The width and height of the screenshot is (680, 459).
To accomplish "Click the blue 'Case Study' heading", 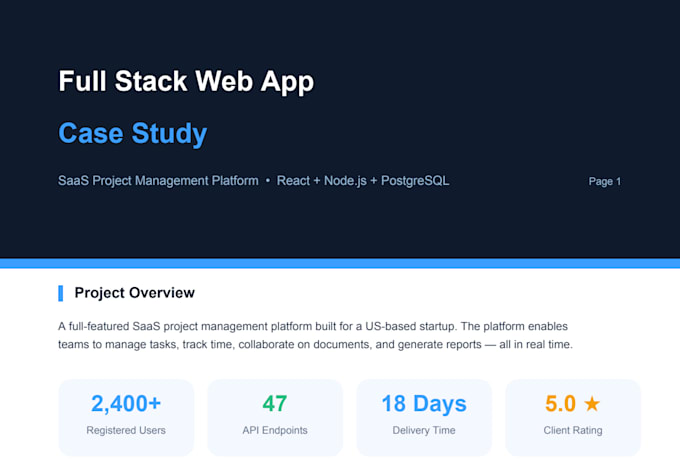I will tap(133, 133).
